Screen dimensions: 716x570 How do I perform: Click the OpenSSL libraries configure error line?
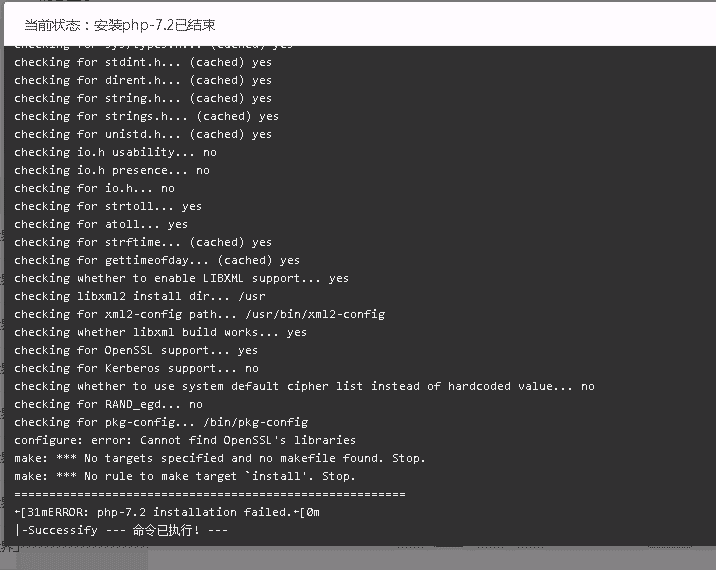[x=185, y=440]
